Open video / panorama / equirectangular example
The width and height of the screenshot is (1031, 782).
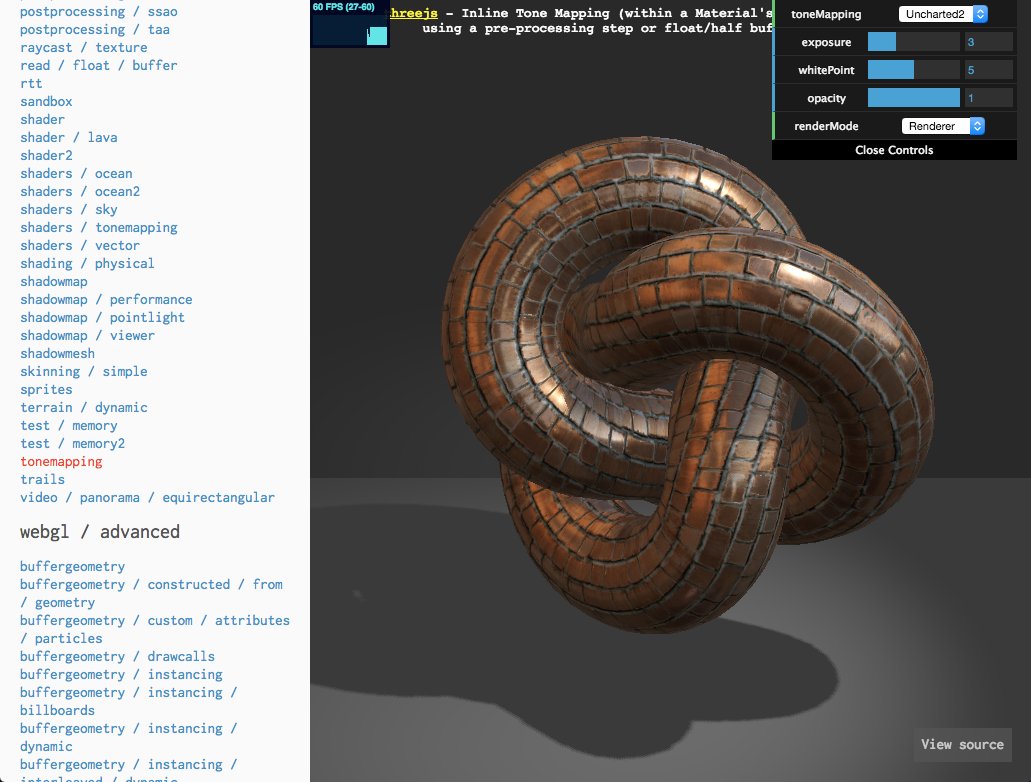147,497
